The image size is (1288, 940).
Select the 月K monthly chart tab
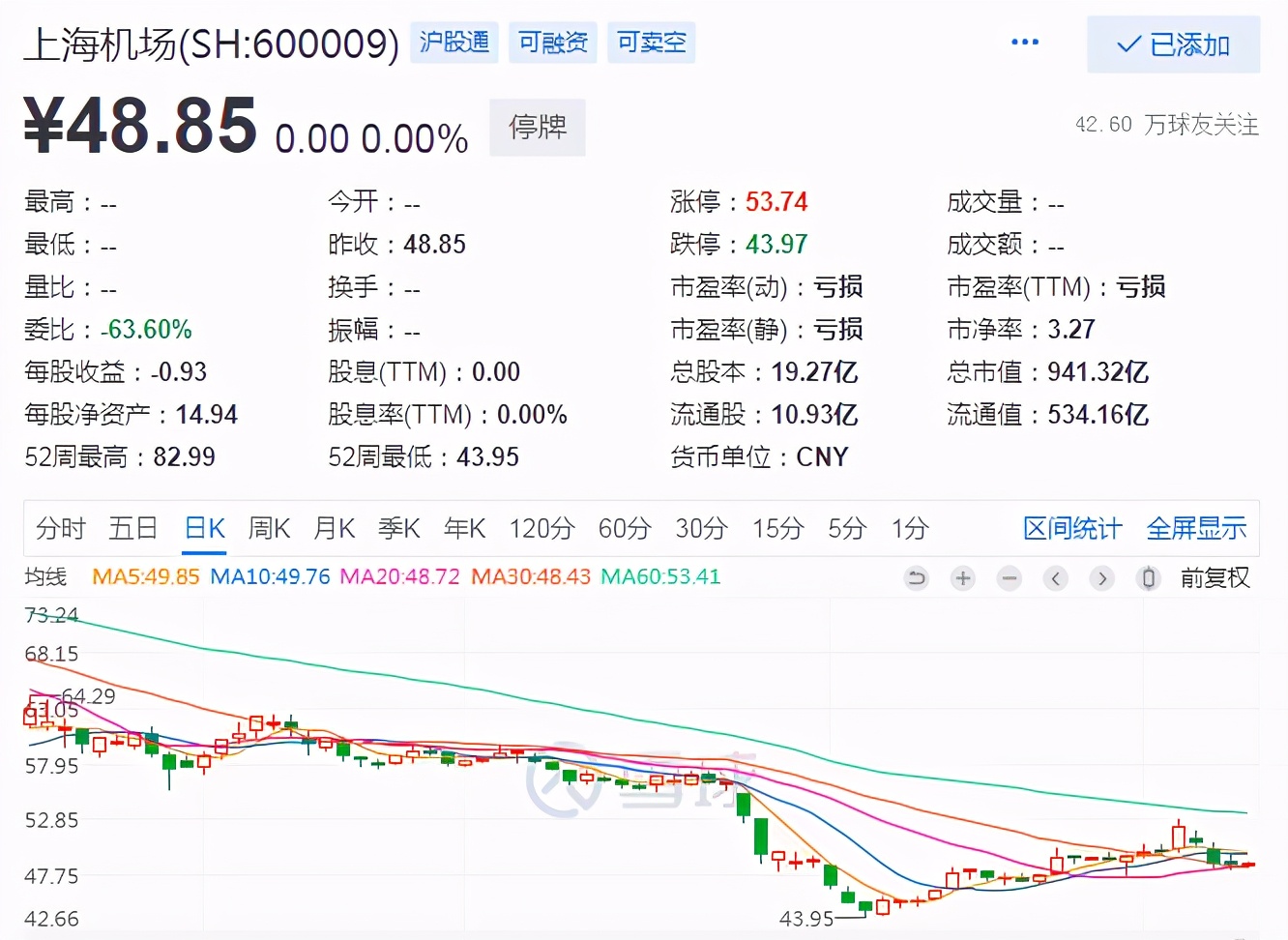tap(334, 528)
